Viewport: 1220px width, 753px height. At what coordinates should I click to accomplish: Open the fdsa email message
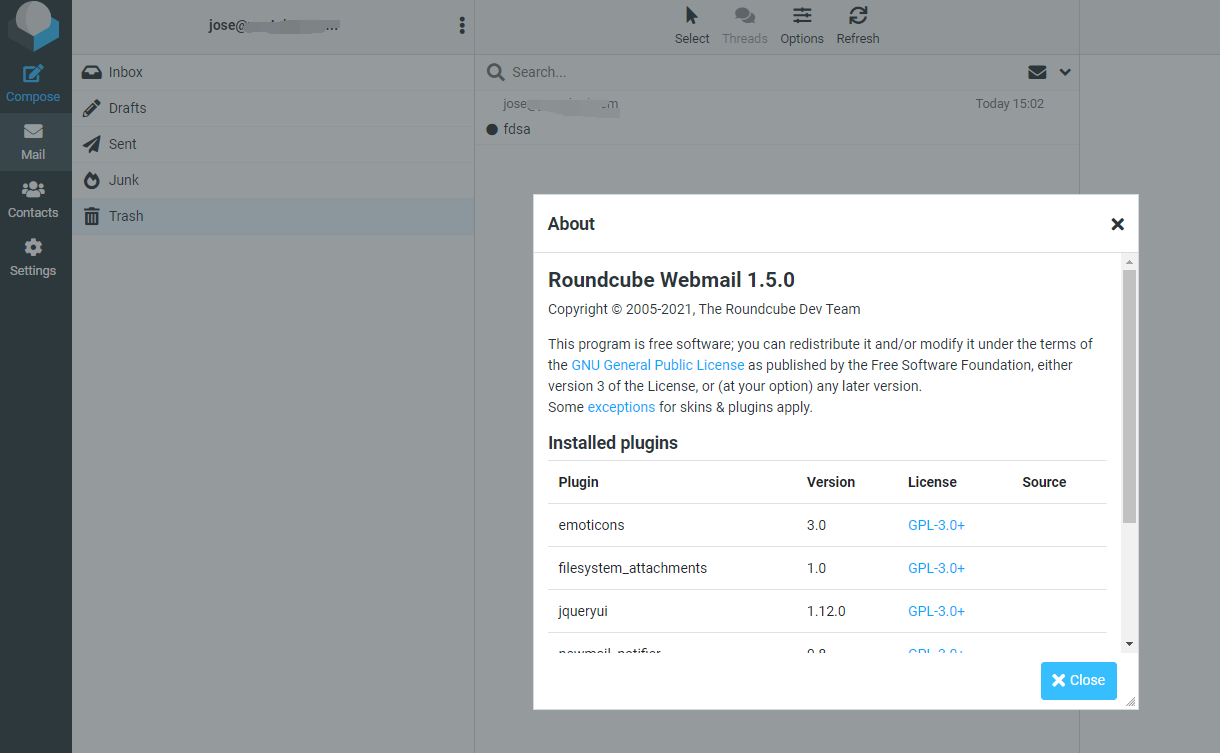[x=517, y=129]
